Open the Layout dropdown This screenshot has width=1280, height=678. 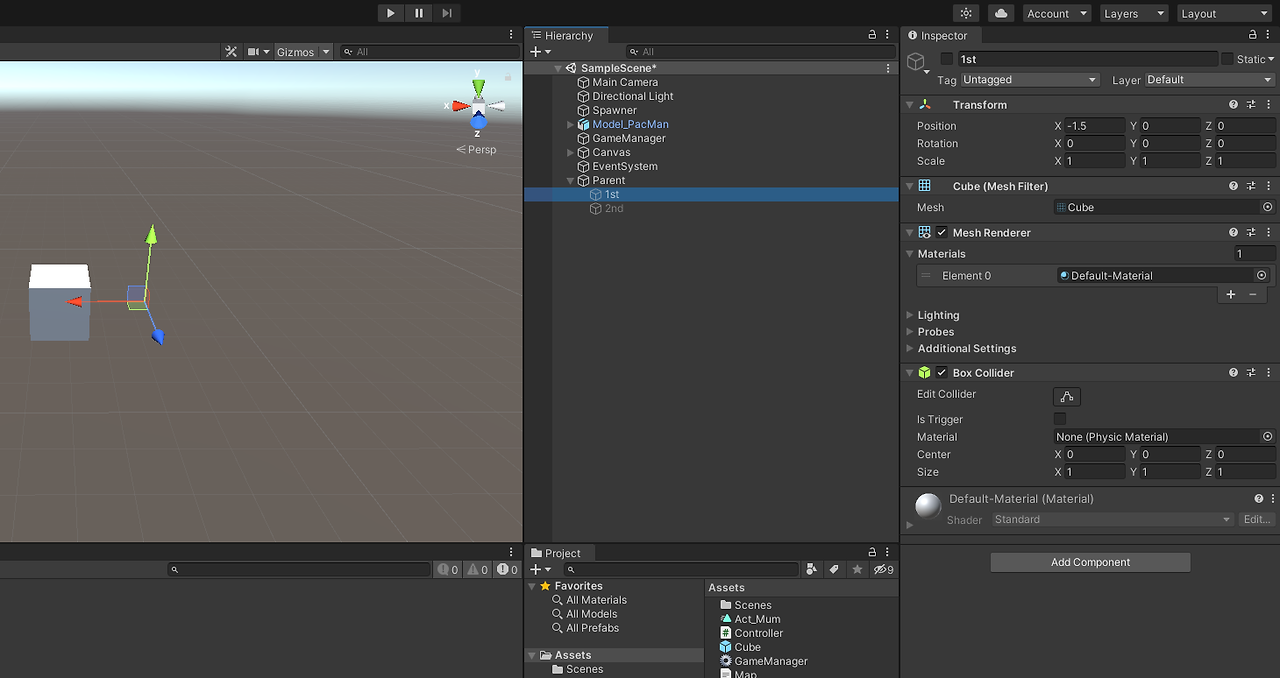pos(1224,13)
